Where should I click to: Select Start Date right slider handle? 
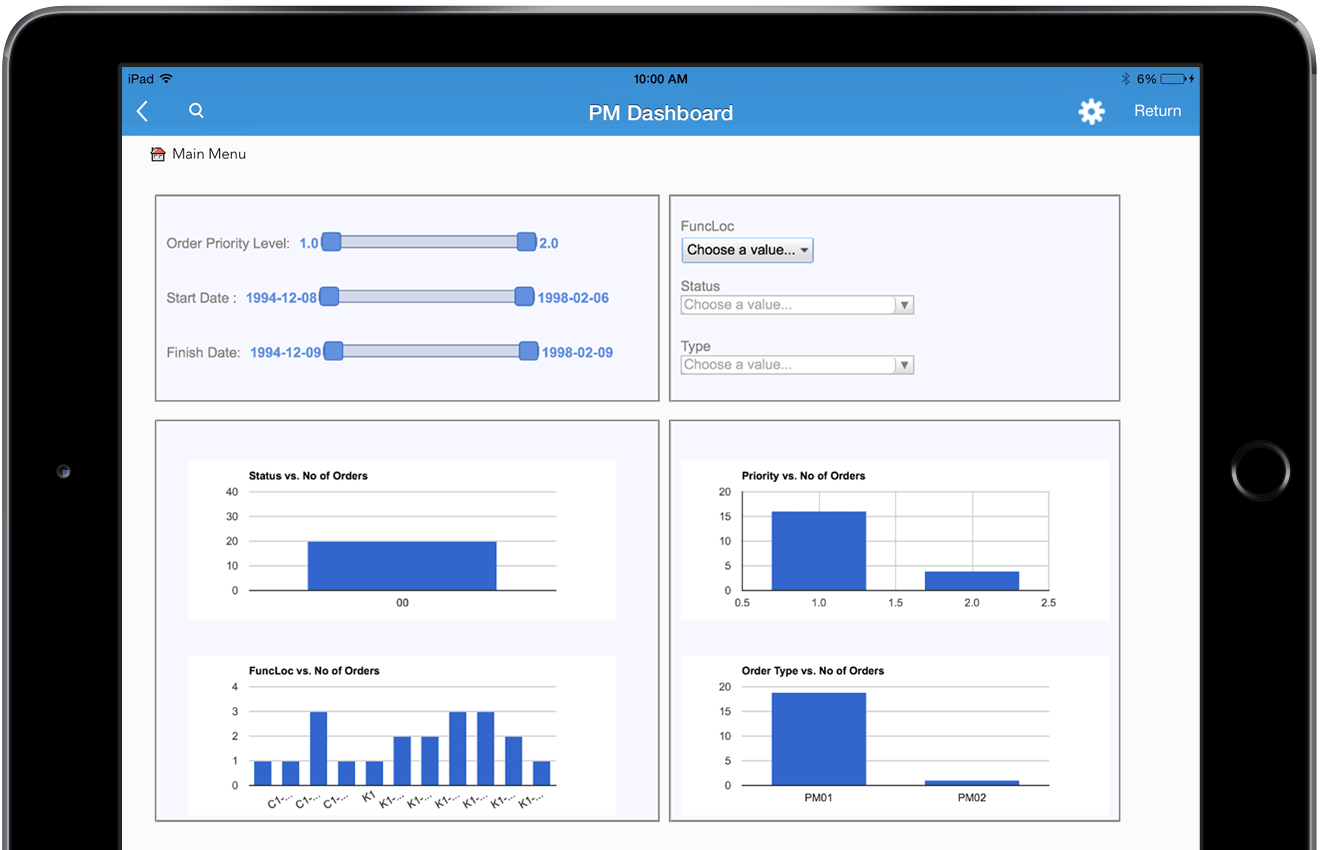pyautogui.click(x=524, y=296)
